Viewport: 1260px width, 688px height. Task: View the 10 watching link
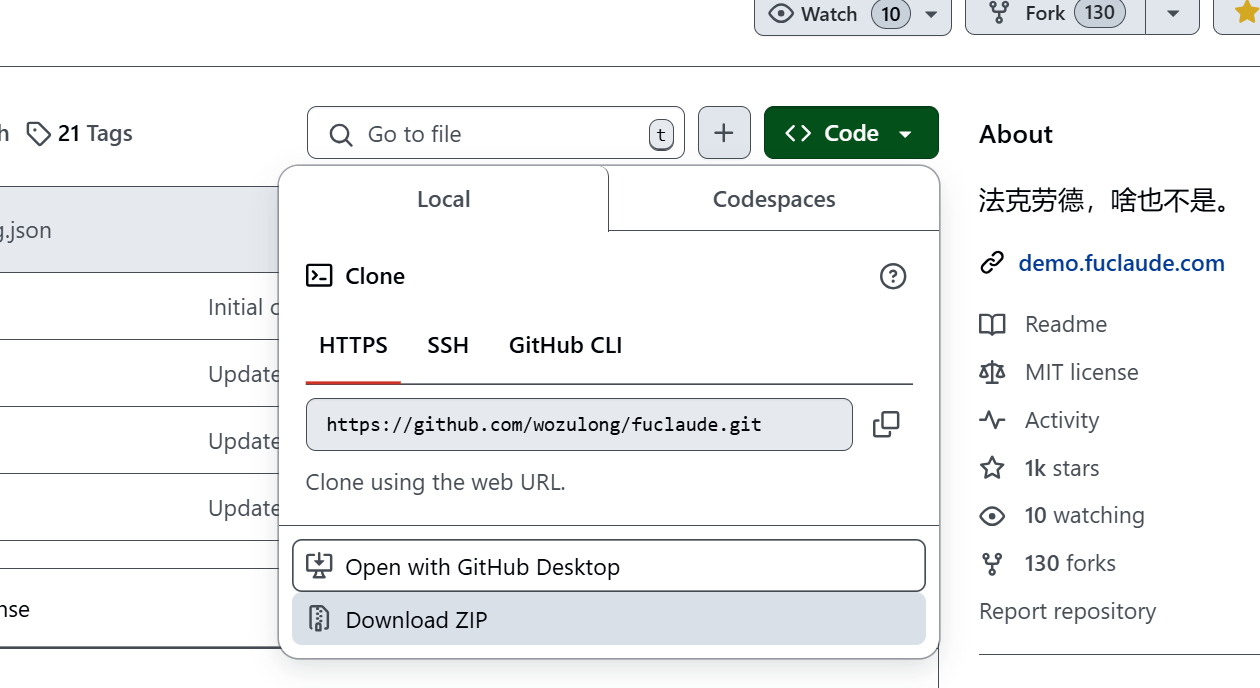[1085, 516]
